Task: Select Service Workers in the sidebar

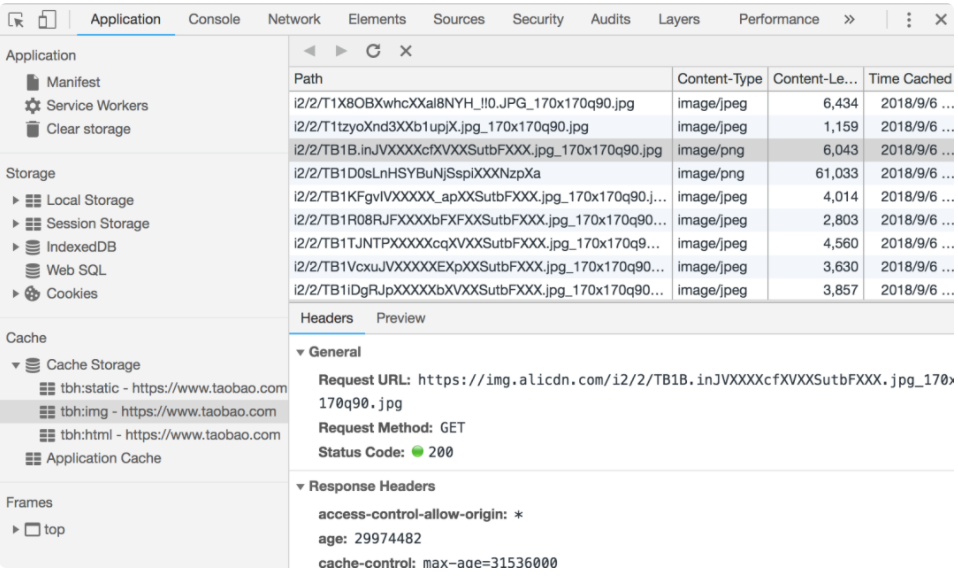Action: [97, 106]
